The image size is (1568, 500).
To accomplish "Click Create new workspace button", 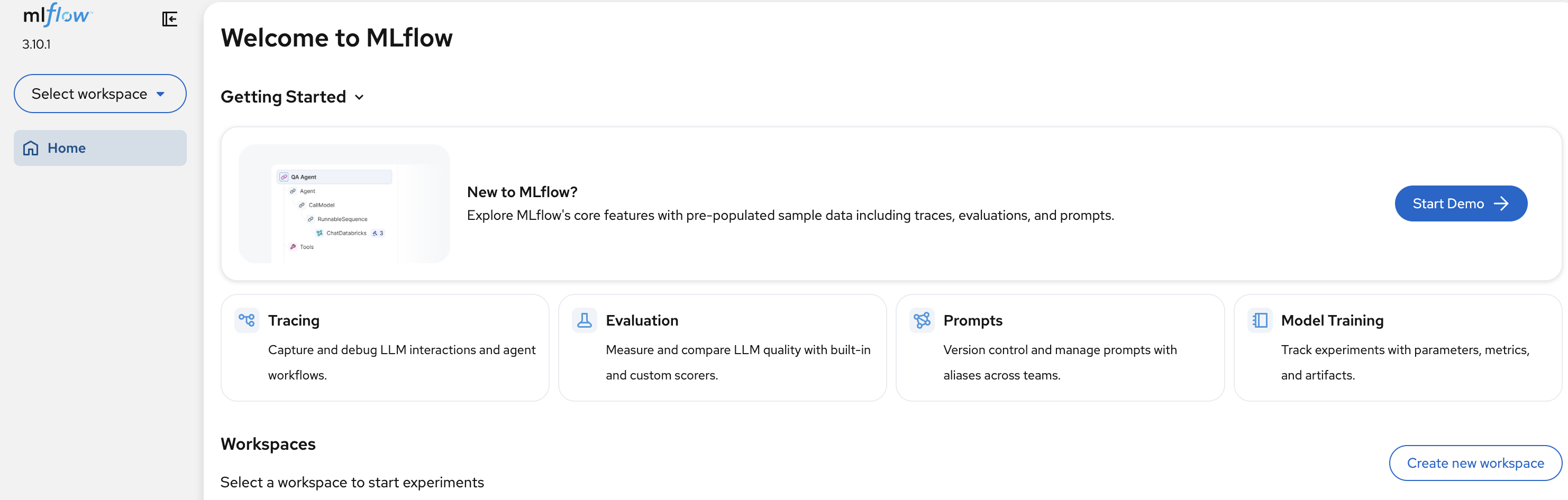I will click(1474, 463).
